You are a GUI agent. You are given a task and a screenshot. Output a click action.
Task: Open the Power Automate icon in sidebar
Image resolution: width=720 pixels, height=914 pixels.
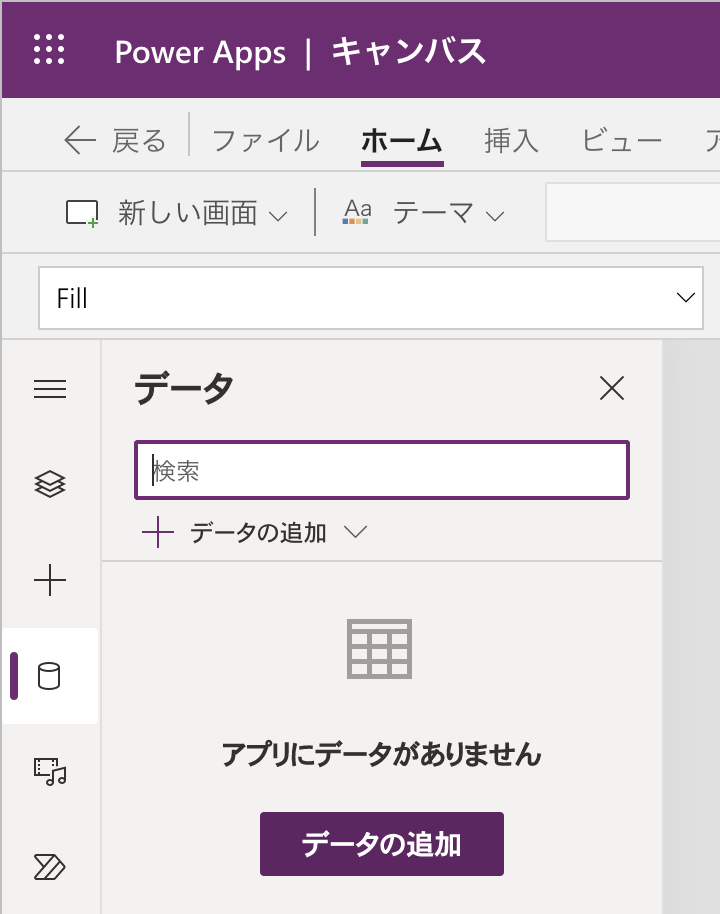click(x=50, y=866)
